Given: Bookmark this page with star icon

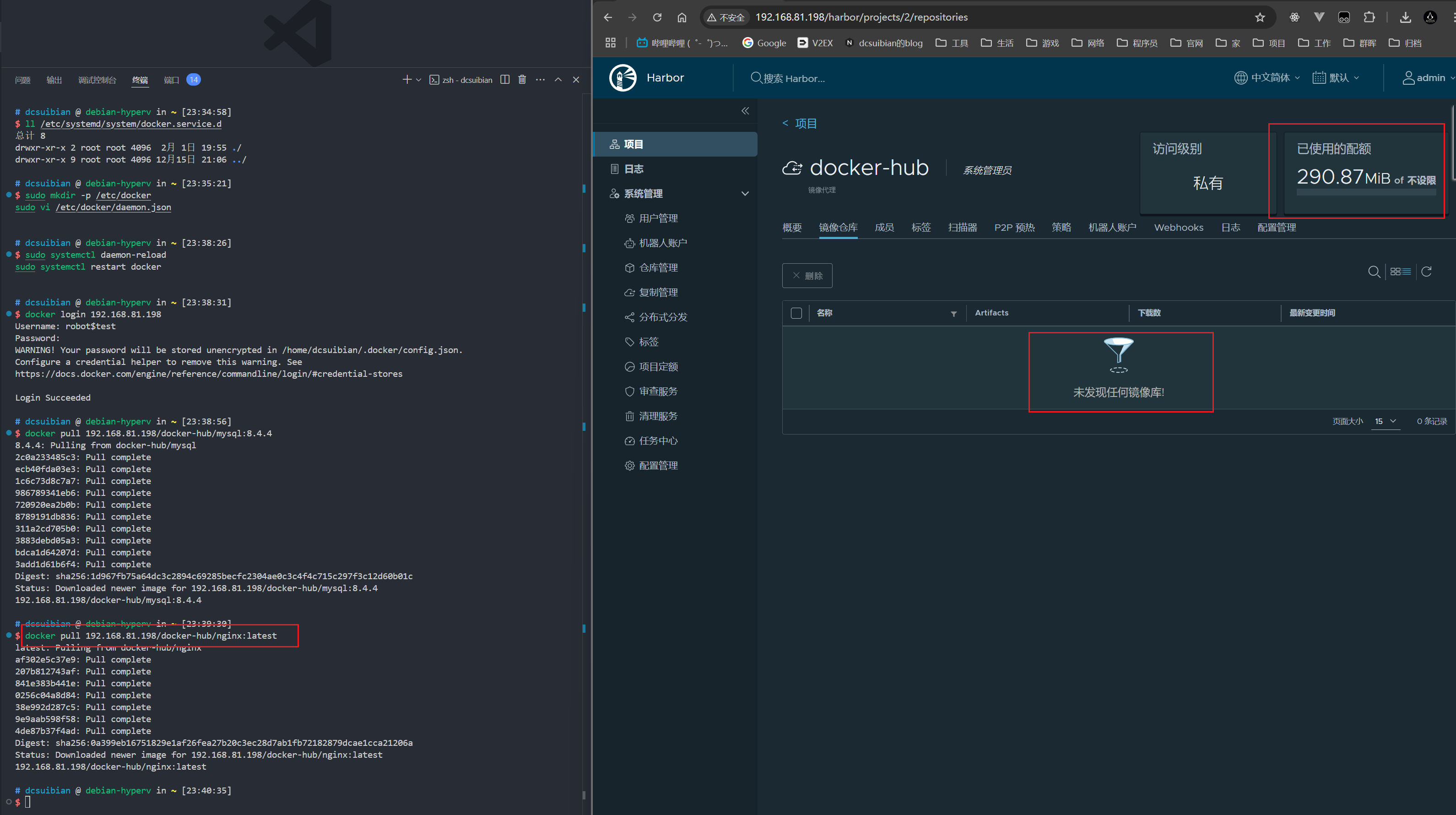Looking at the screenshot, I should point(1260,17).
